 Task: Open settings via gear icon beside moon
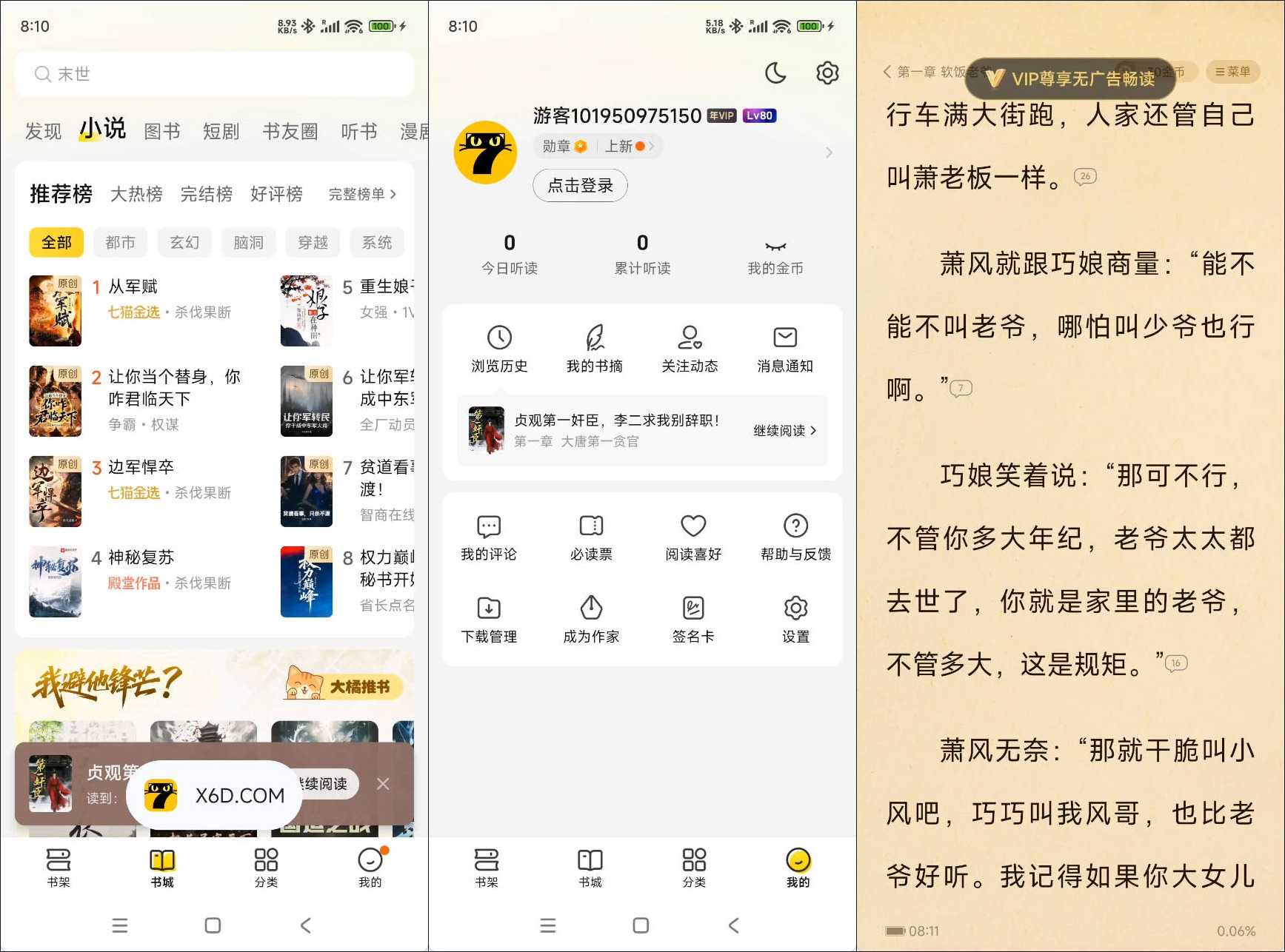(827, 73)
